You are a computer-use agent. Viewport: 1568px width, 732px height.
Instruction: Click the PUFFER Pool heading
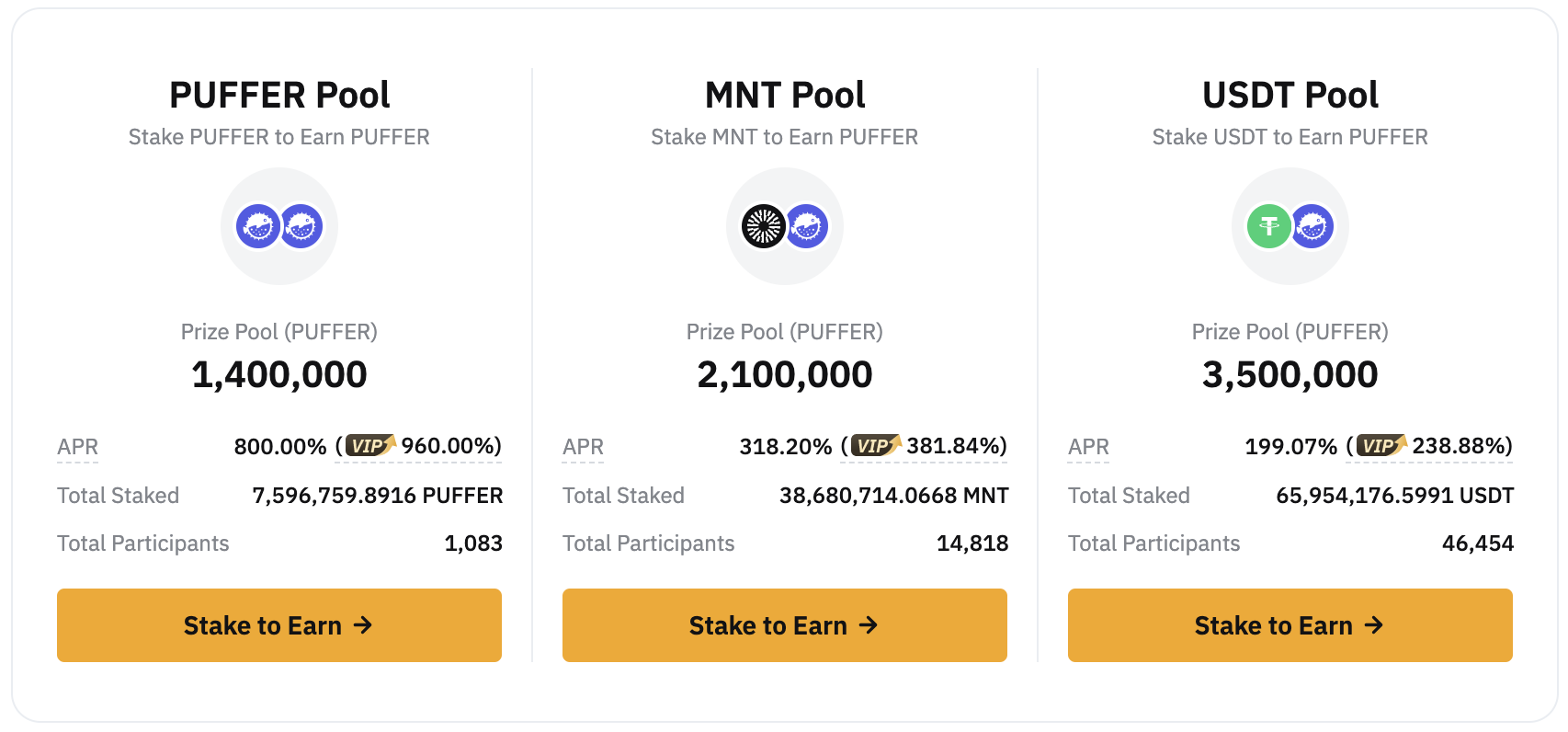coord(279,95)
